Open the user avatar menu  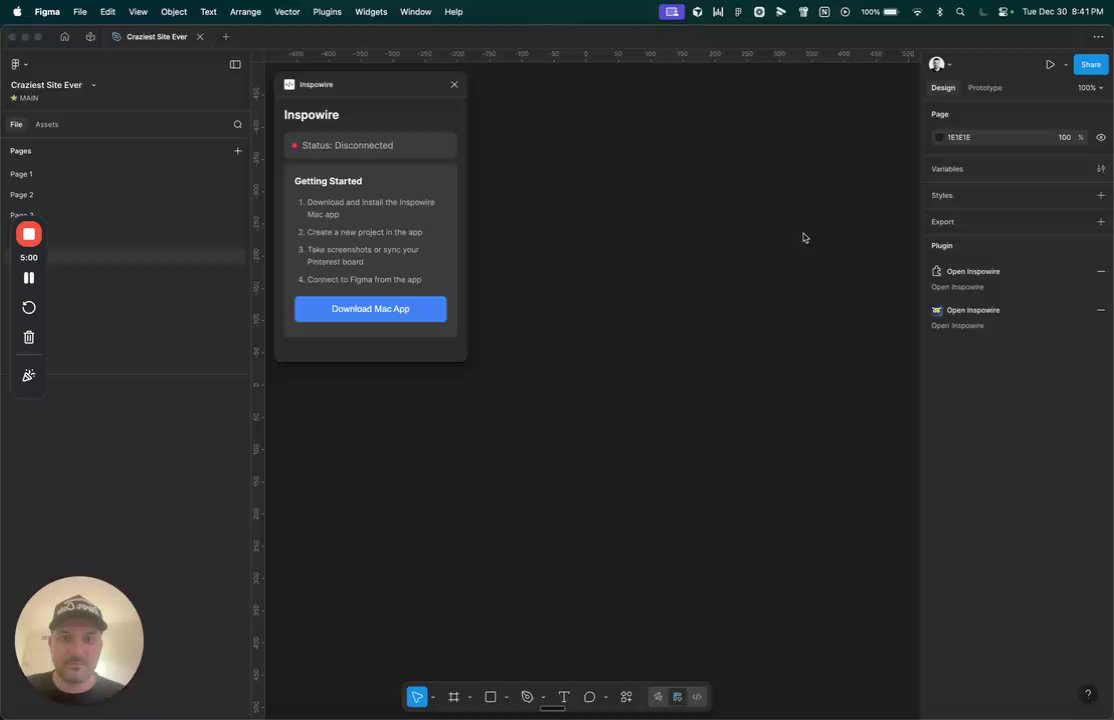[940, 64]
